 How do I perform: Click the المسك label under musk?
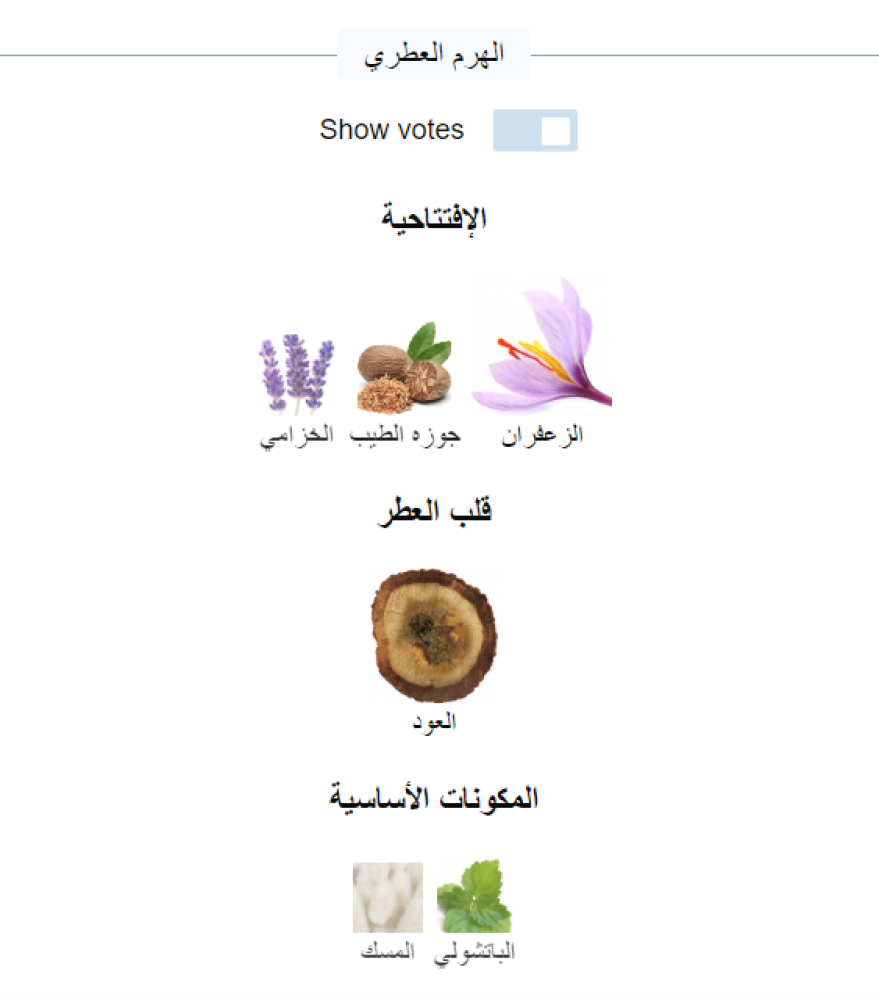(x=388, y=951)
